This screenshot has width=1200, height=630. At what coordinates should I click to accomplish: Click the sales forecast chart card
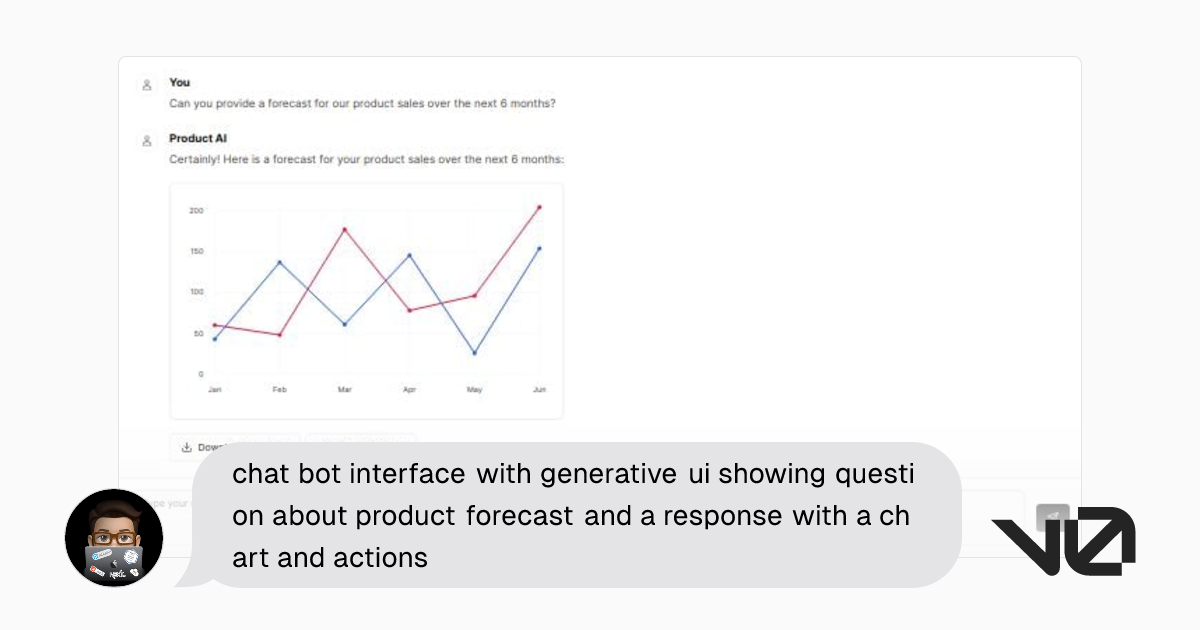366,298
